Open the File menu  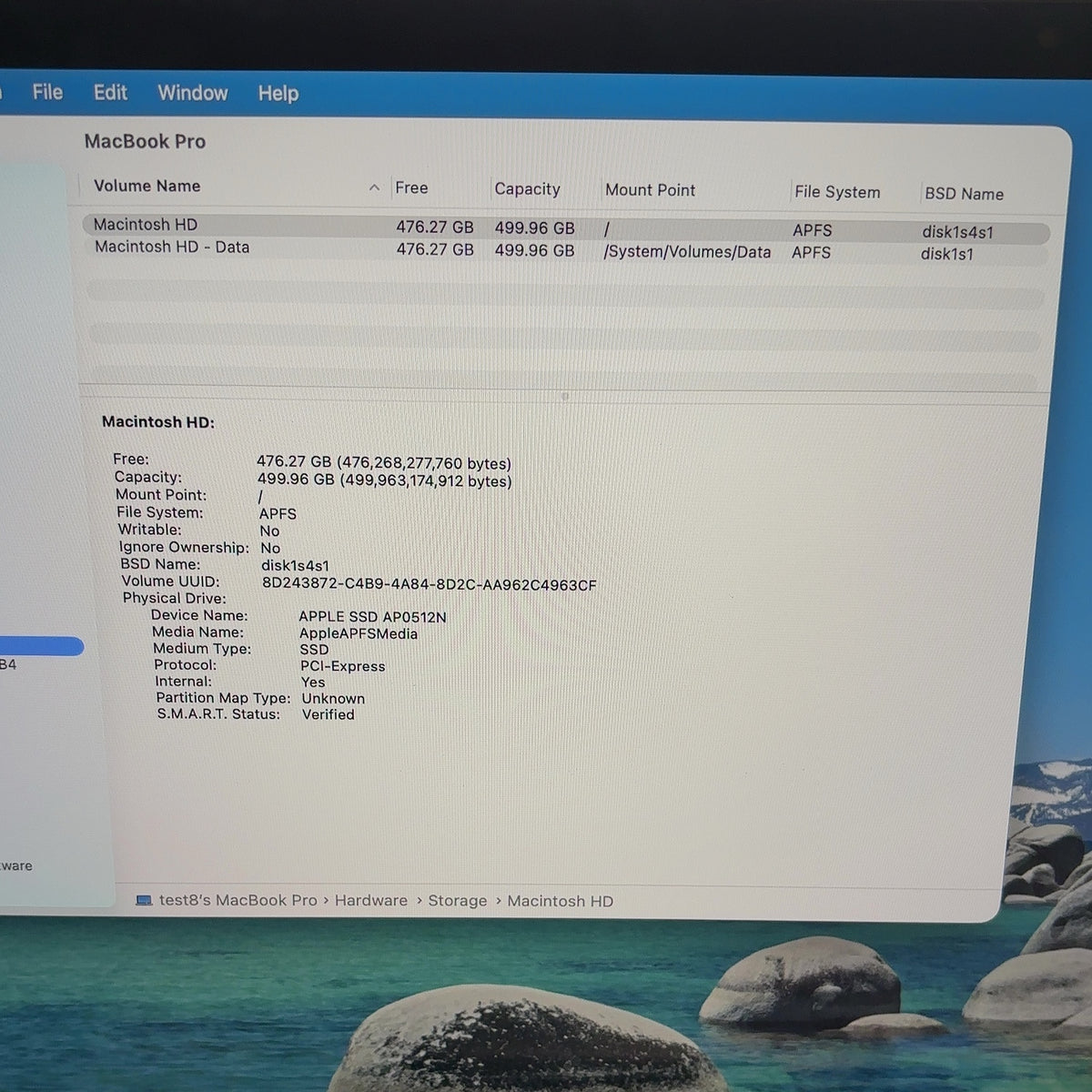[47, 92]
